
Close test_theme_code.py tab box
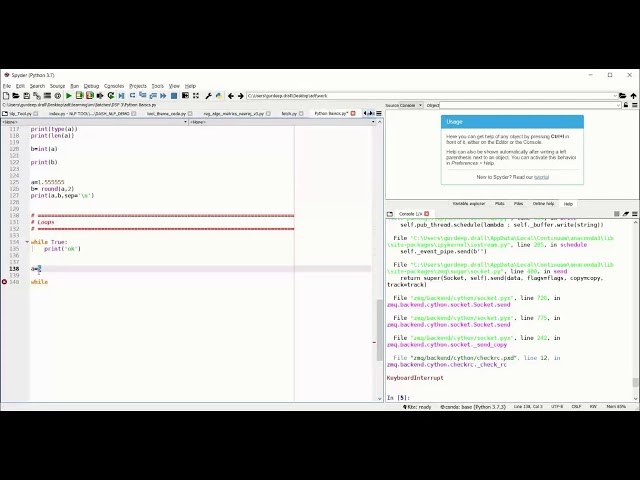pos(190,113)
